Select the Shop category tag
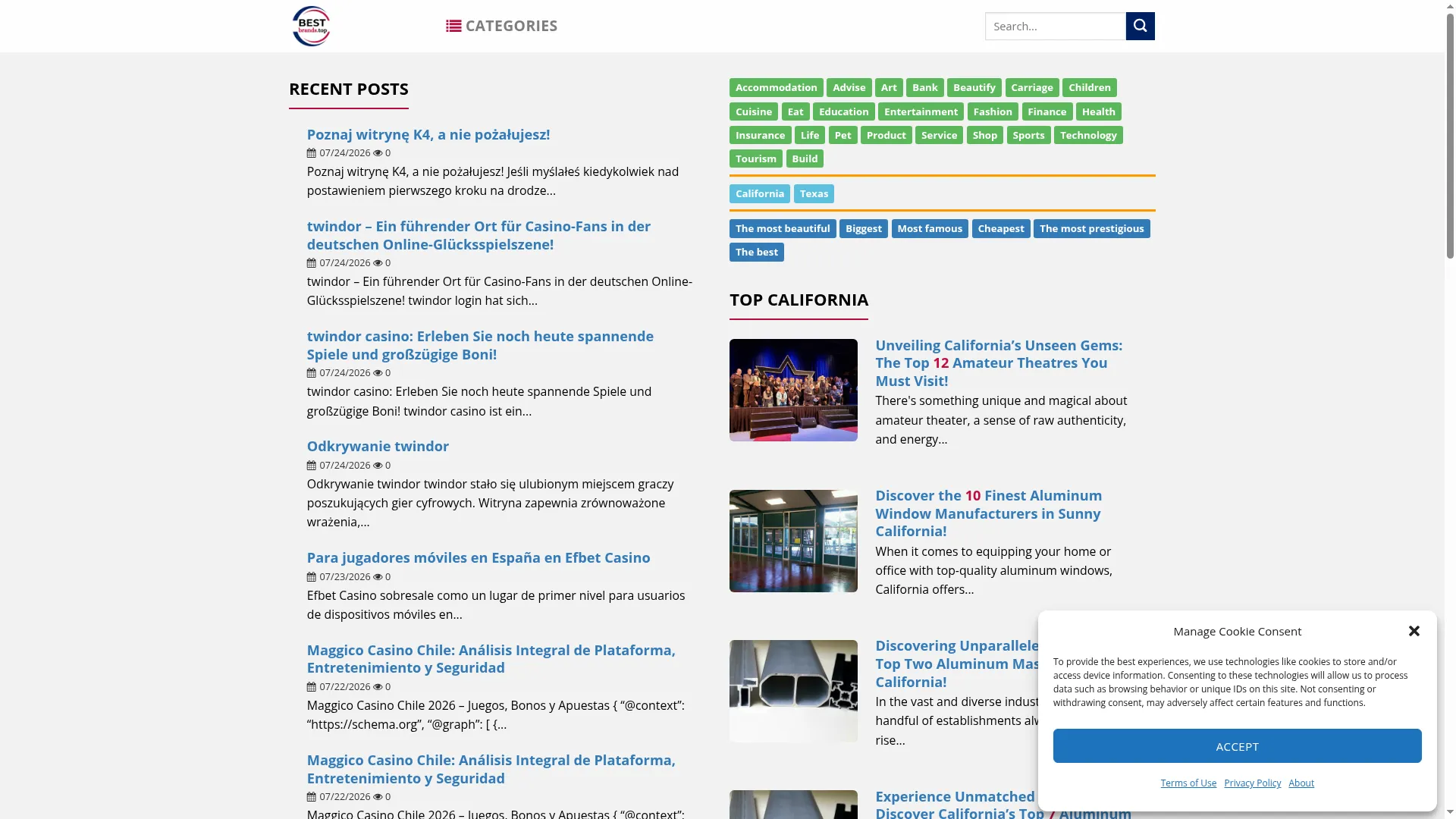Image resolution: width=1456 pixels, height=819 pixels. click(984, 135)
